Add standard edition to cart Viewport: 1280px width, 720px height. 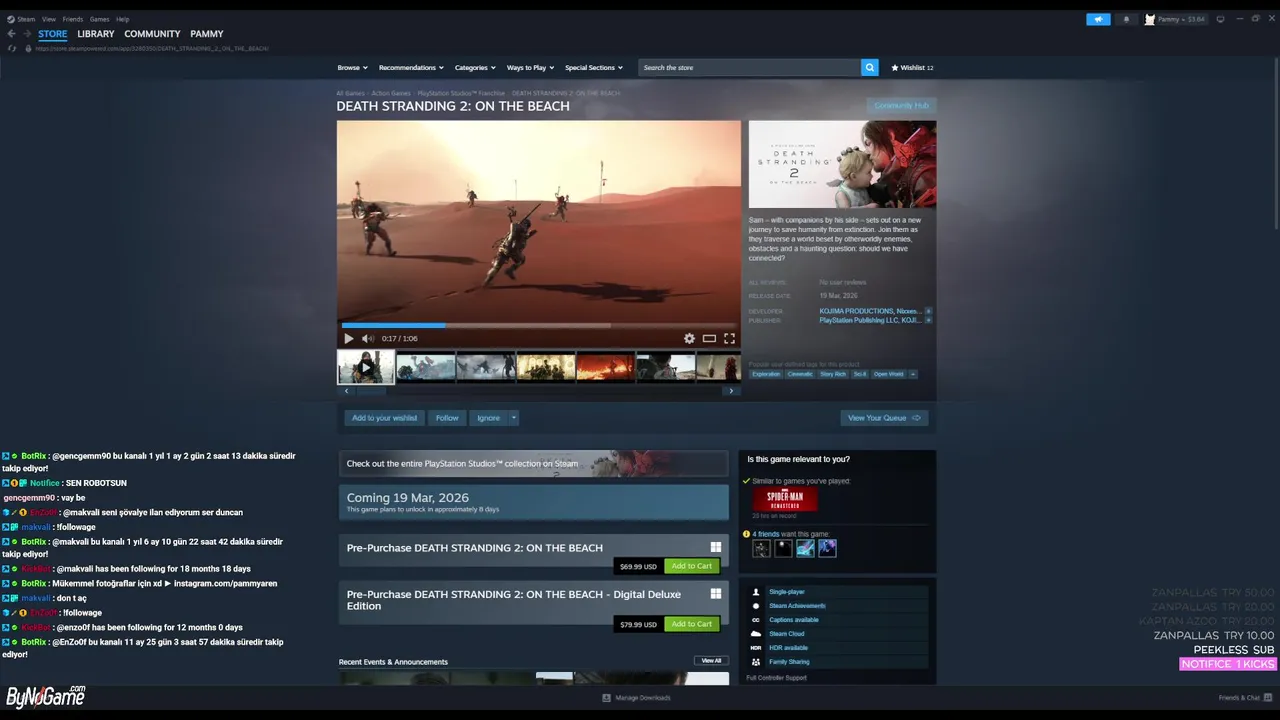[692, 566]
